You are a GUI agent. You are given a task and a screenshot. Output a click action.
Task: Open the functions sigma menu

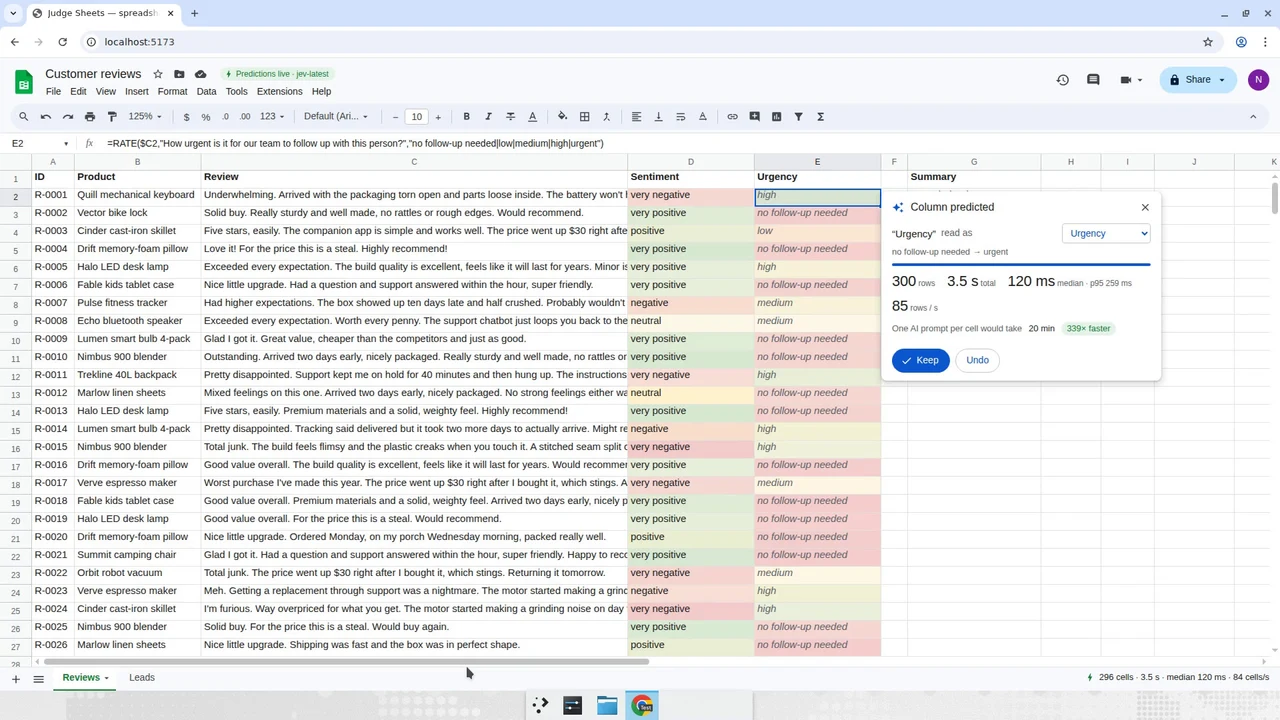820,117
